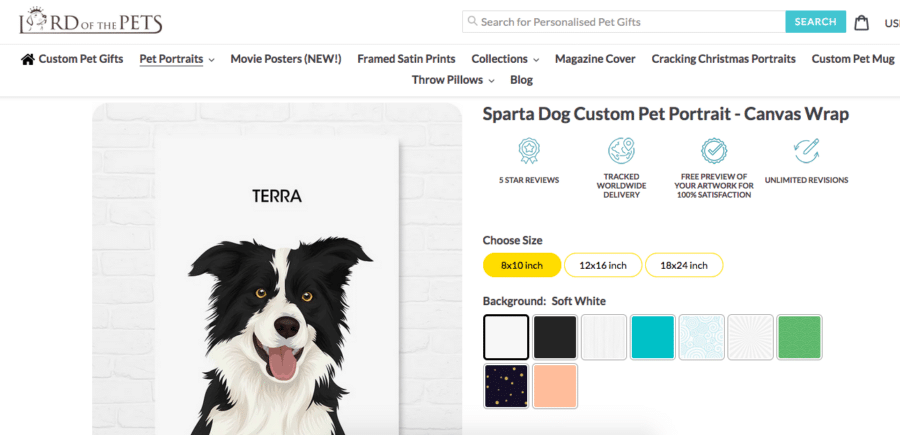Click the Unlimited Revisions pencil icon
Viewport: 900px width, 435px height.
point(806,151)
